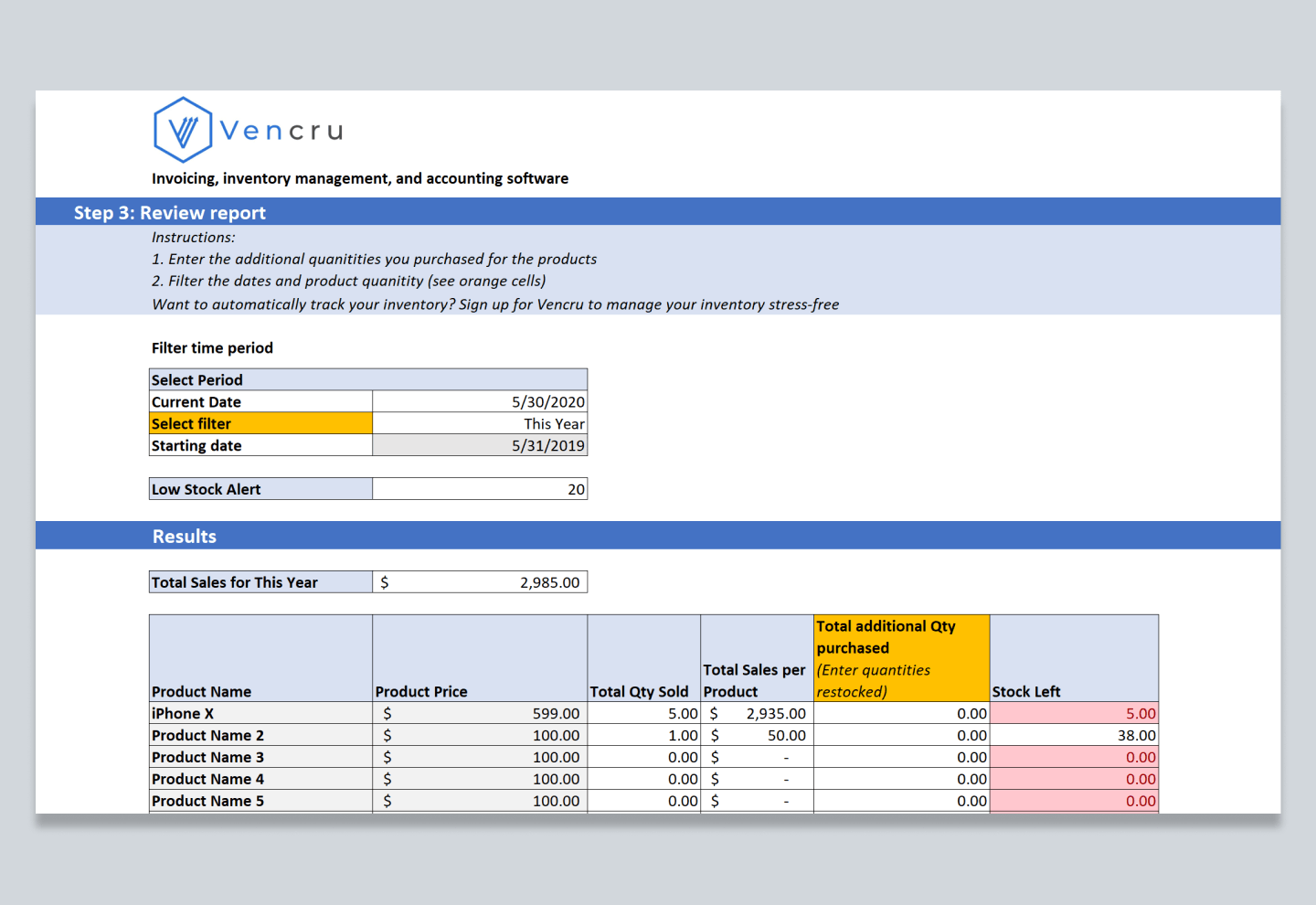This screenshot has width=1316, height=905.
Task: Select the Step 3: Review report header
Action: point(170,212)
